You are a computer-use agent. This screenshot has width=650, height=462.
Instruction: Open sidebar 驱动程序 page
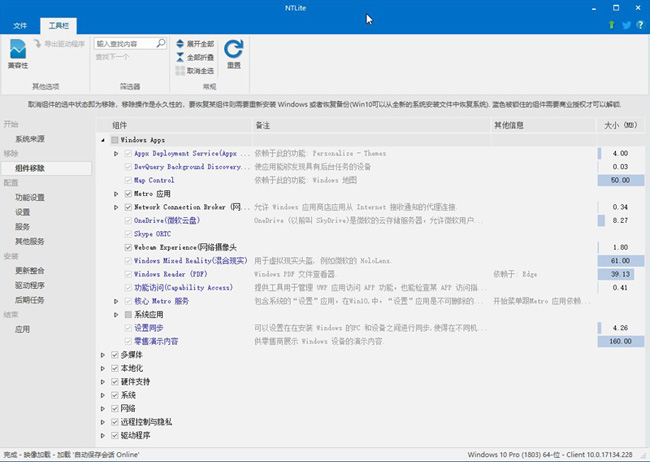[30, 285]
